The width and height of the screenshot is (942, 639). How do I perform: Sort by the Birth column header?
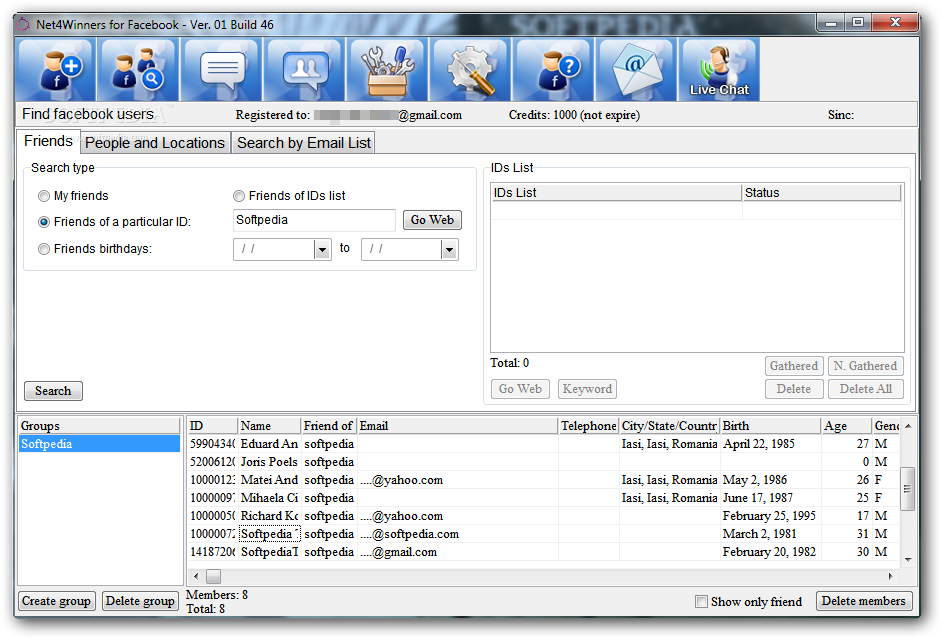tap(771, 426)
